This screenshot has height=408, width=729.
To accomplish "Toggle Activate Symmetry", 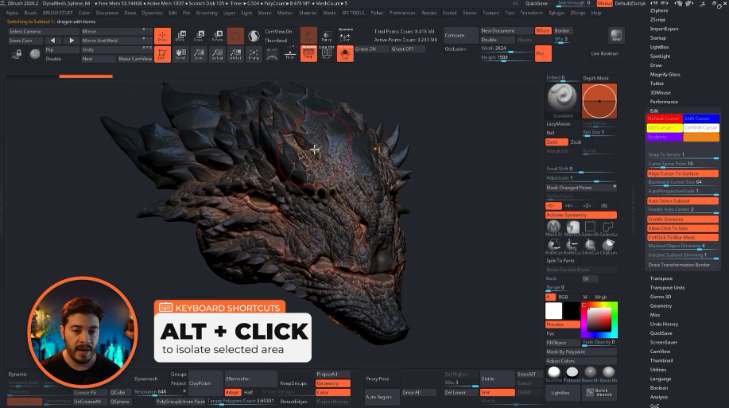I will (581, 215).
